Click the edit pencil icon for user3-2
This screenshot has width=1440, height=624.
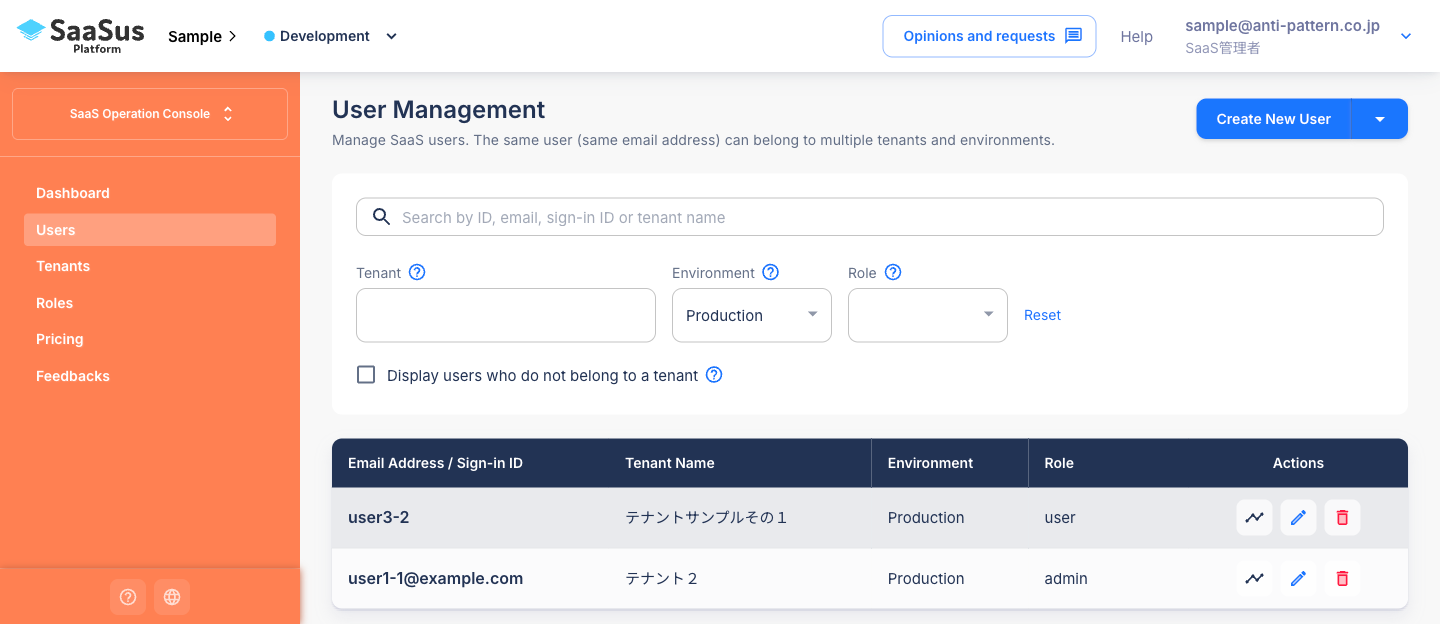pos(1298,518)
